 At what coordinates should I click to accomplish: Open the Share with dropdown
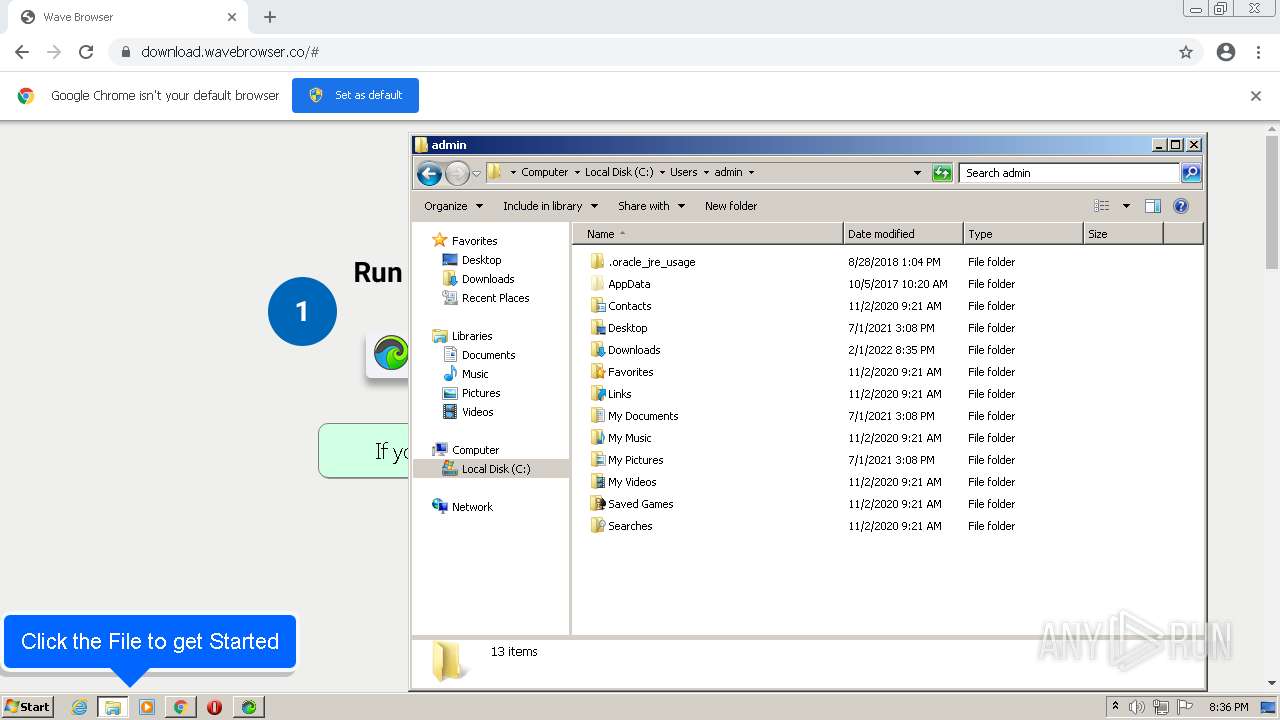click(x=651, y=206)
